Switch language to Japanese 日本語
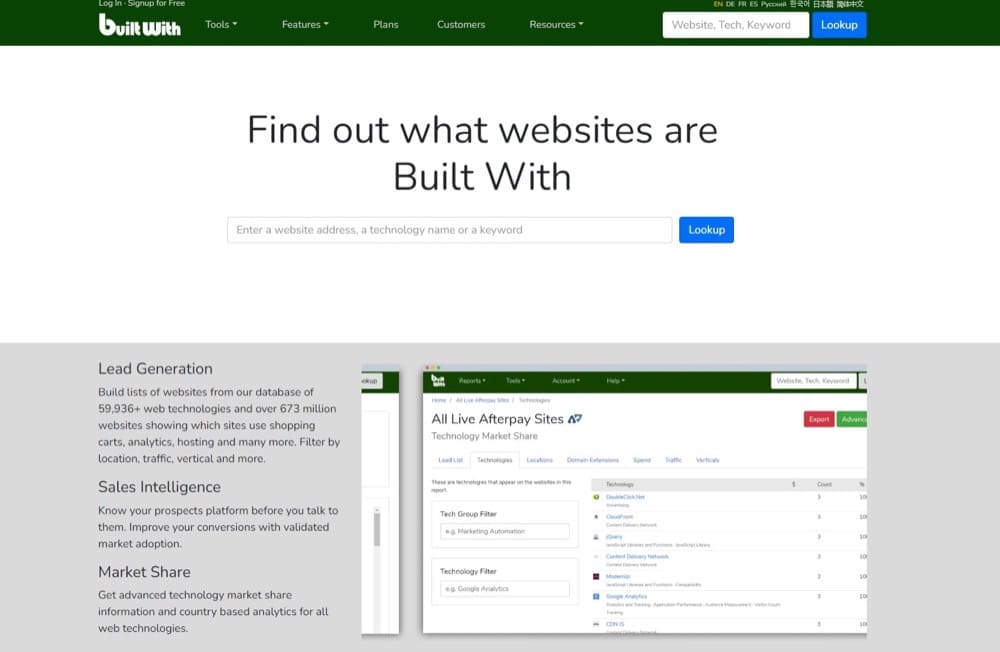Image resolution: width=1000 pixels, height=652 pixels. (823, 4)
